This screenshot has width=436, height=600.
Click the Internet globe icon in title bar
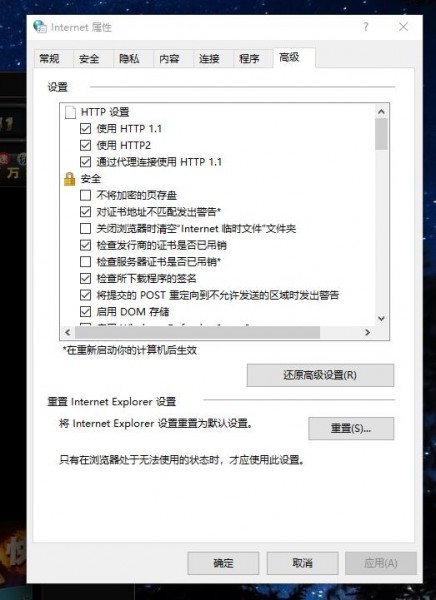[39, 26]
